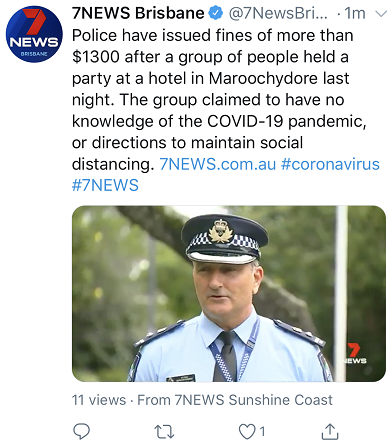Open the share tweet icon
388x446 pixels.
point(330,431)
